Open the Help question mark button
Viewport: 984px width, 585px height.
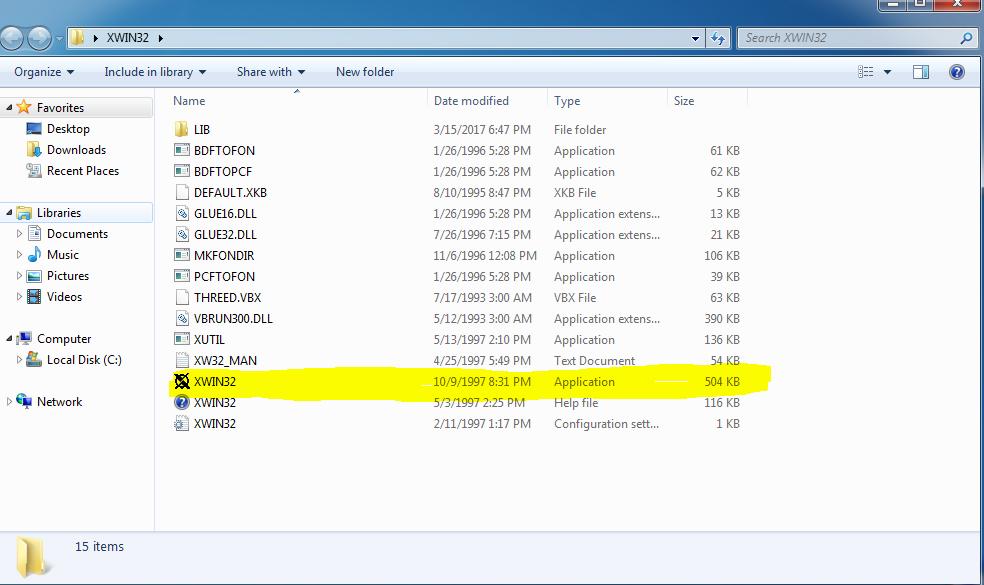(x=956, y=72)
